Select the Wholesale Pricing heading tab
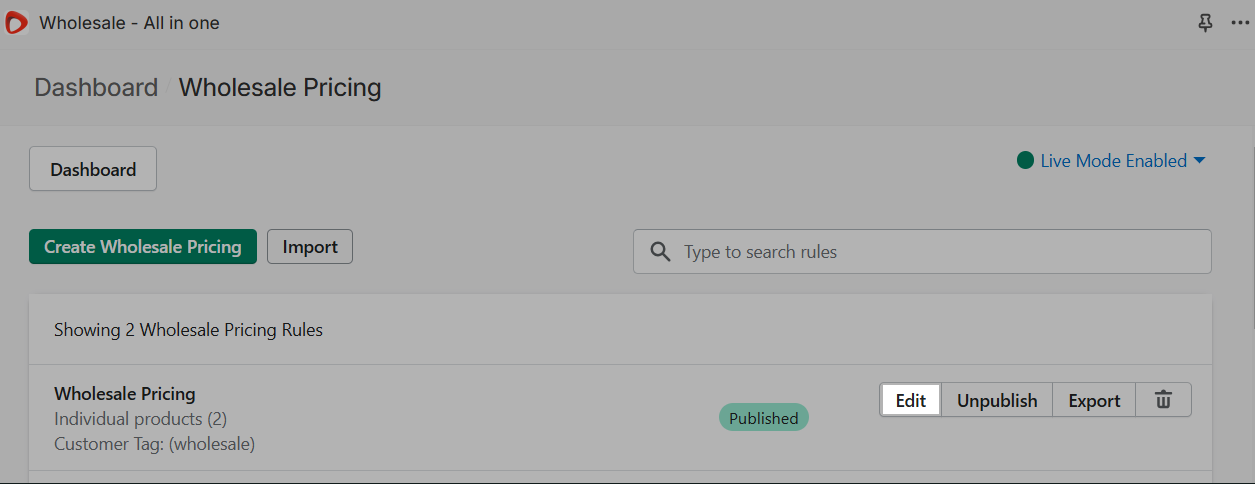 280,87
